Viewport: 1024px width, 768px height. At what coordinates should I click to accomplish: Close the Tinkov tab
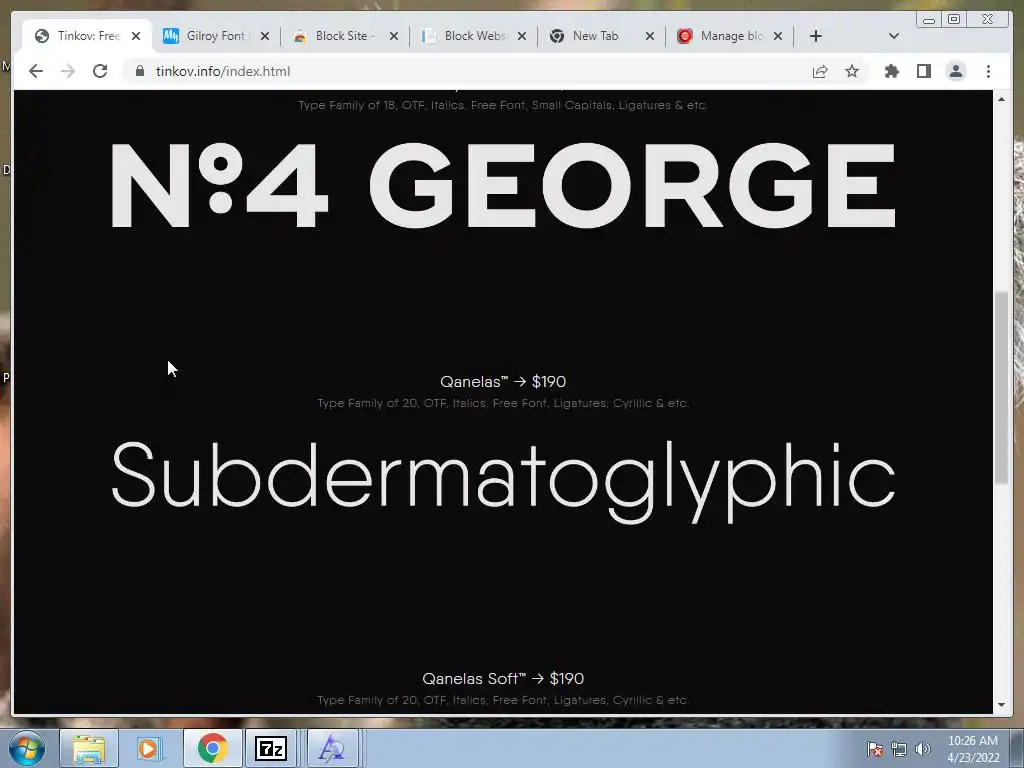pos(136,36)
